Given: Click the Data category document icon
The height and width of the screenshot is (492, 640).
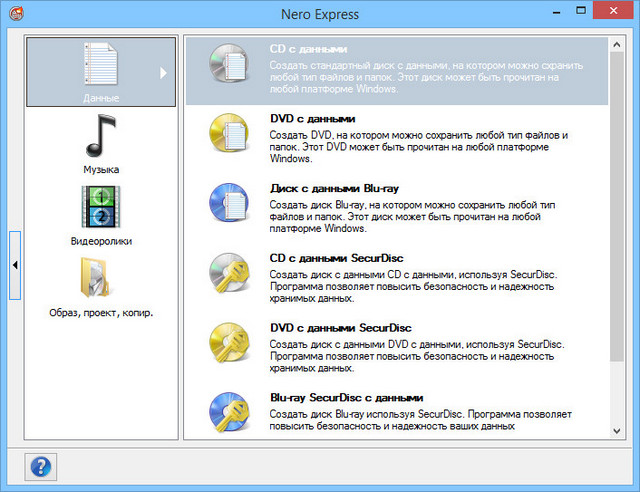Looking at the screenshot, I should point(101,64).
